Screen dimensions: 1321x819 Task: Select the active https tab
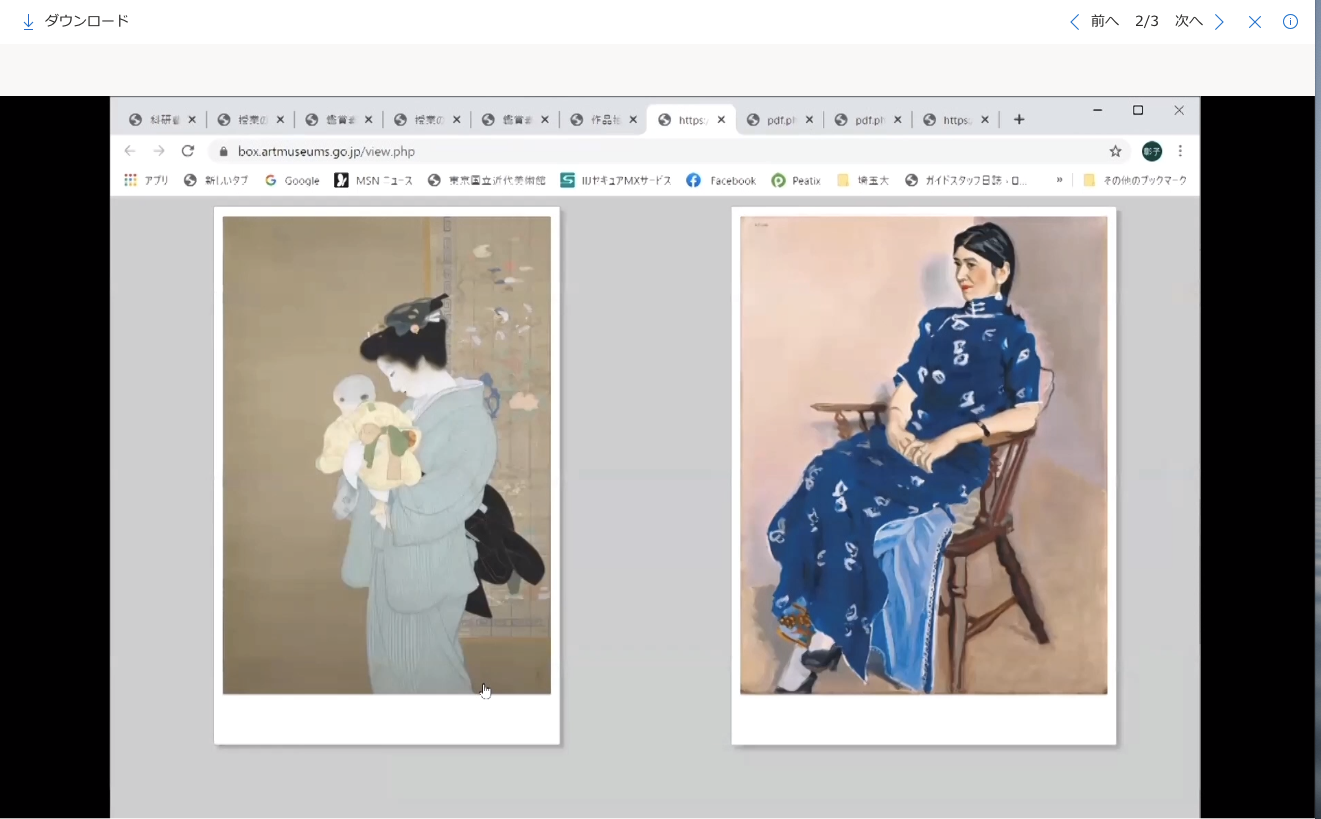692,120
